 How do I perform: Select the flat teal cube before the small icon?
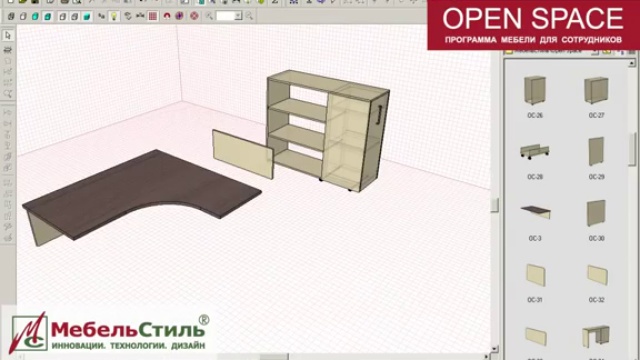click(87, 16)
